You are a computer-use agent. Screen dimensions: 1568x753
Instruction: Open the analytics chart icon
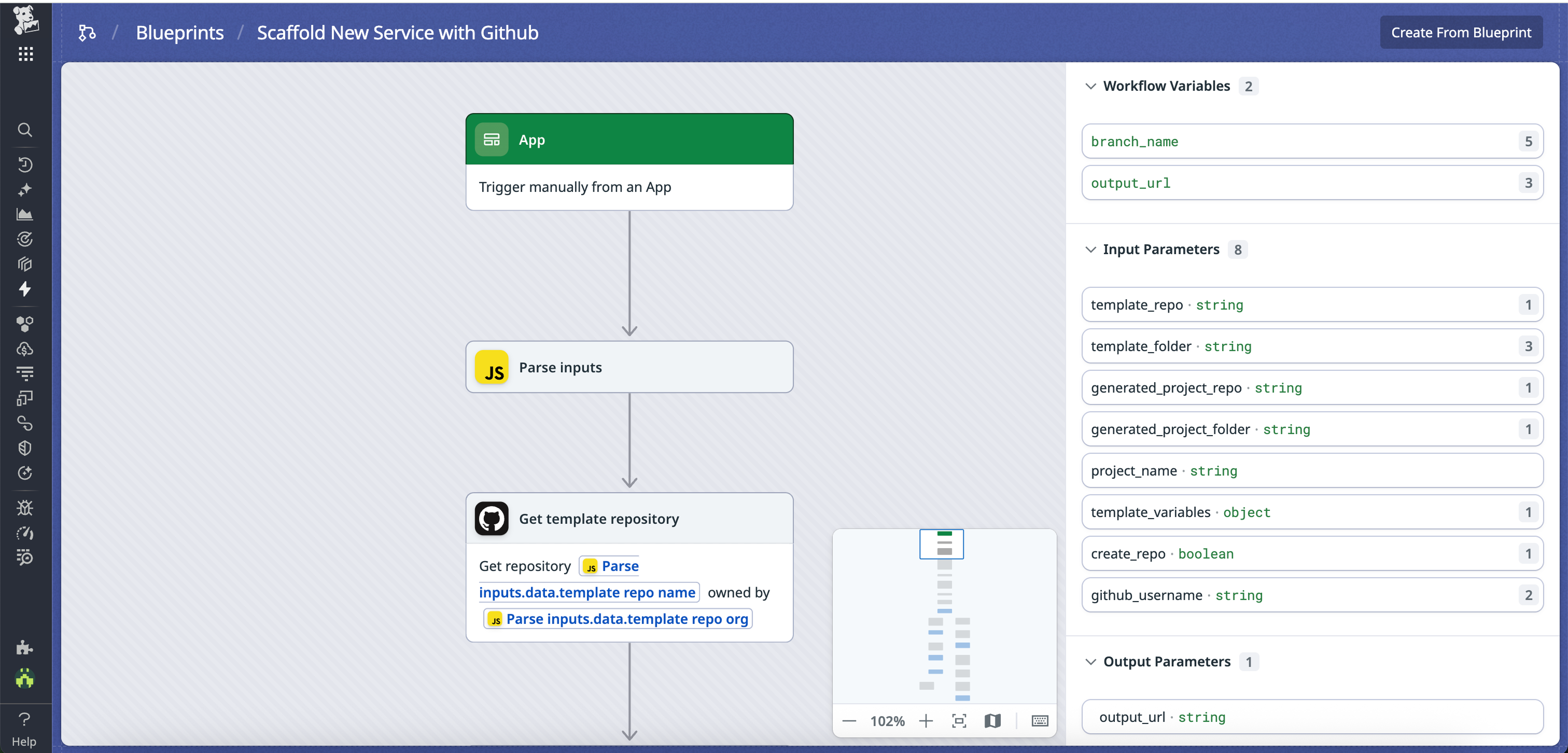tap(25, 214)
